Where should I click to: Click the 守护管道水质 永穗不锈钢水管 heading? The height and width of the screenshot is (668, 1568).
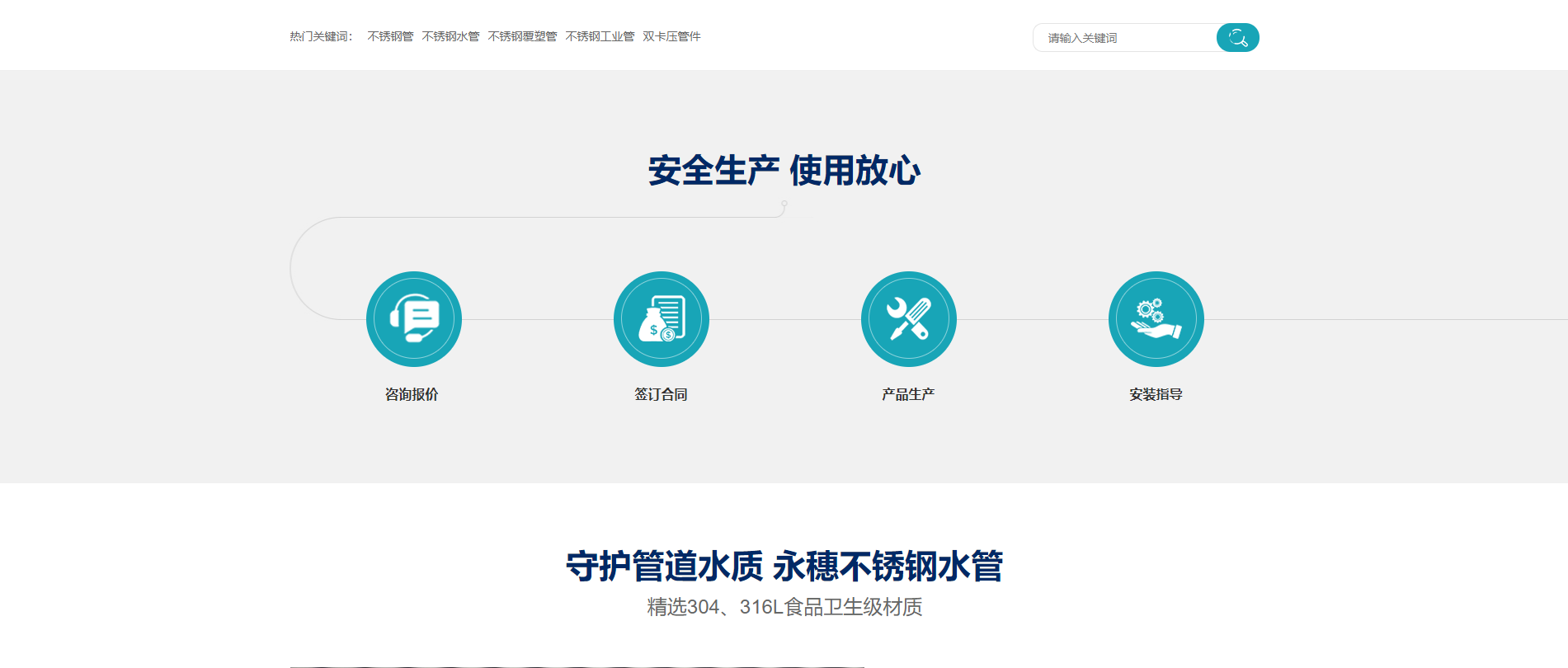point(784,567)
